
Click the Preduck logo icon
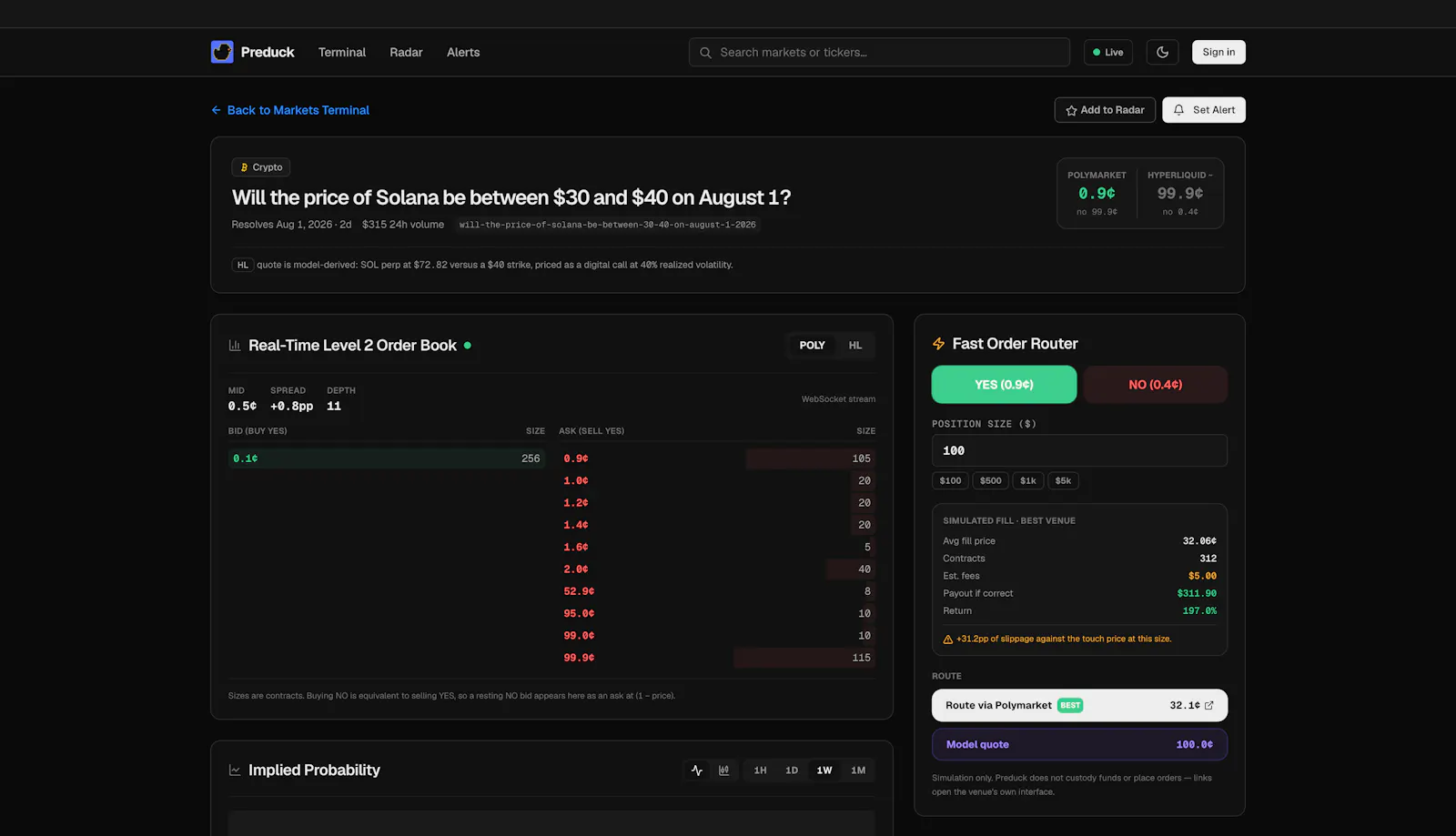222,52
